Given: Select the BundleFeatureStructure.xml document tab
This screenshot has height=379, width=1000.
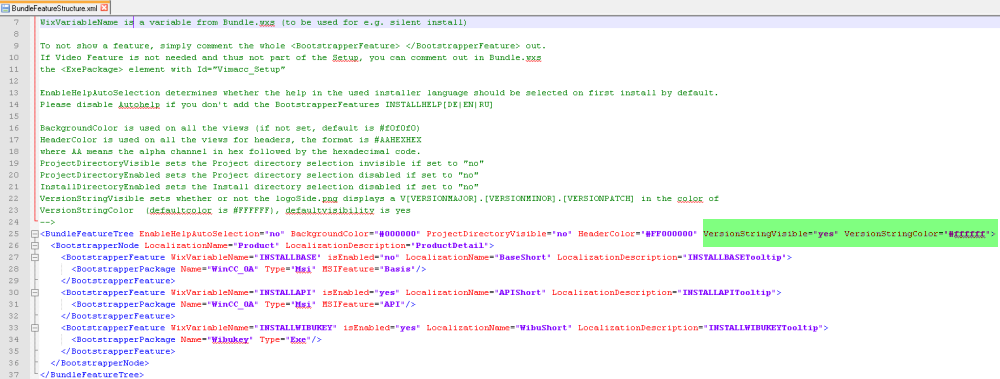Looking at the screenshot, I should [x=55, y=8].
